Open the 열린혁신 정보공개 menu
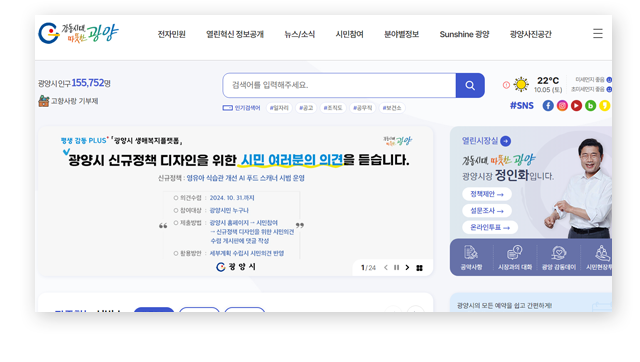Screen dimensions: 640x362 point(235,34)
